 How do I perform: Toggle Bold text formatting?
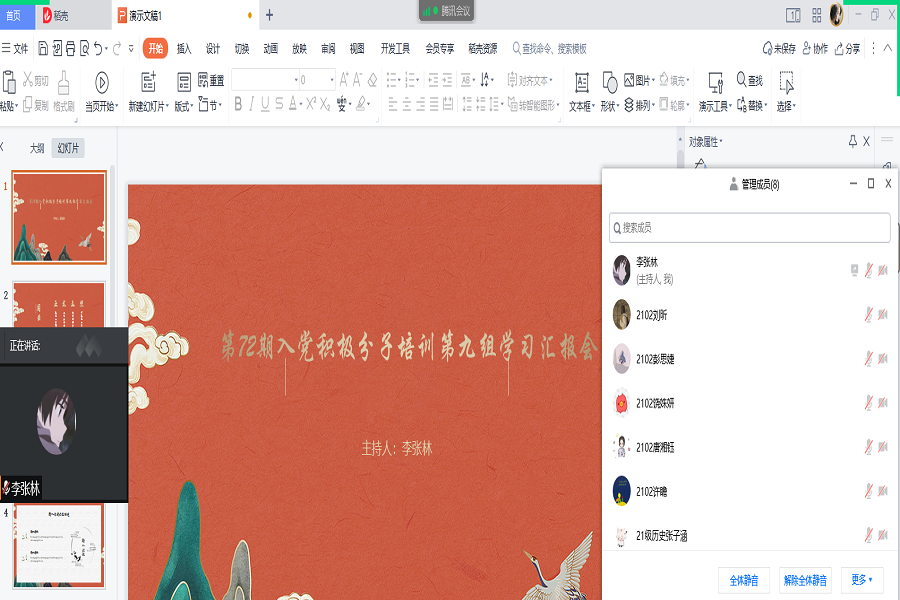(238, 104)
